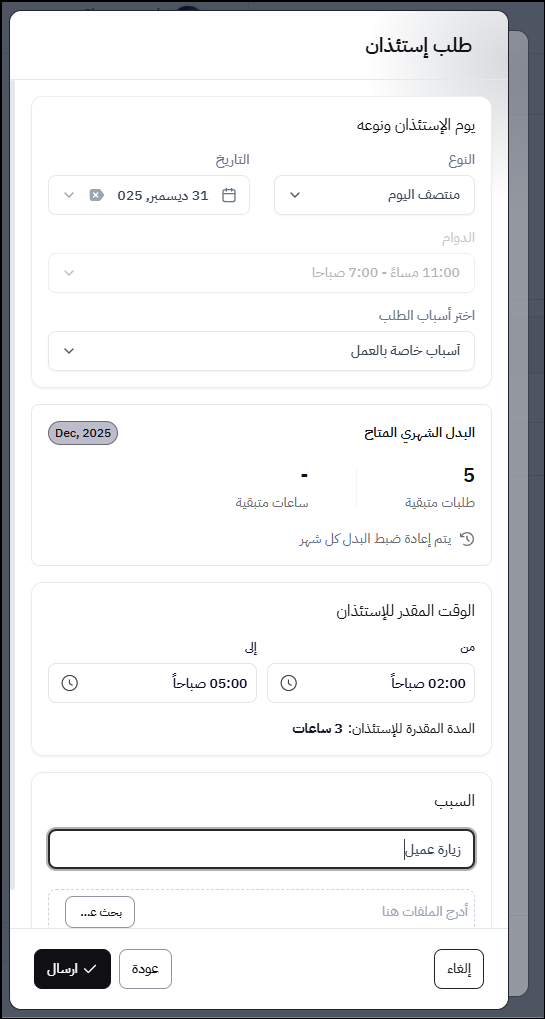Click the start time field 02:00 صباحاً
Viewport: 545px width, 1019px height.
point(371,683)
